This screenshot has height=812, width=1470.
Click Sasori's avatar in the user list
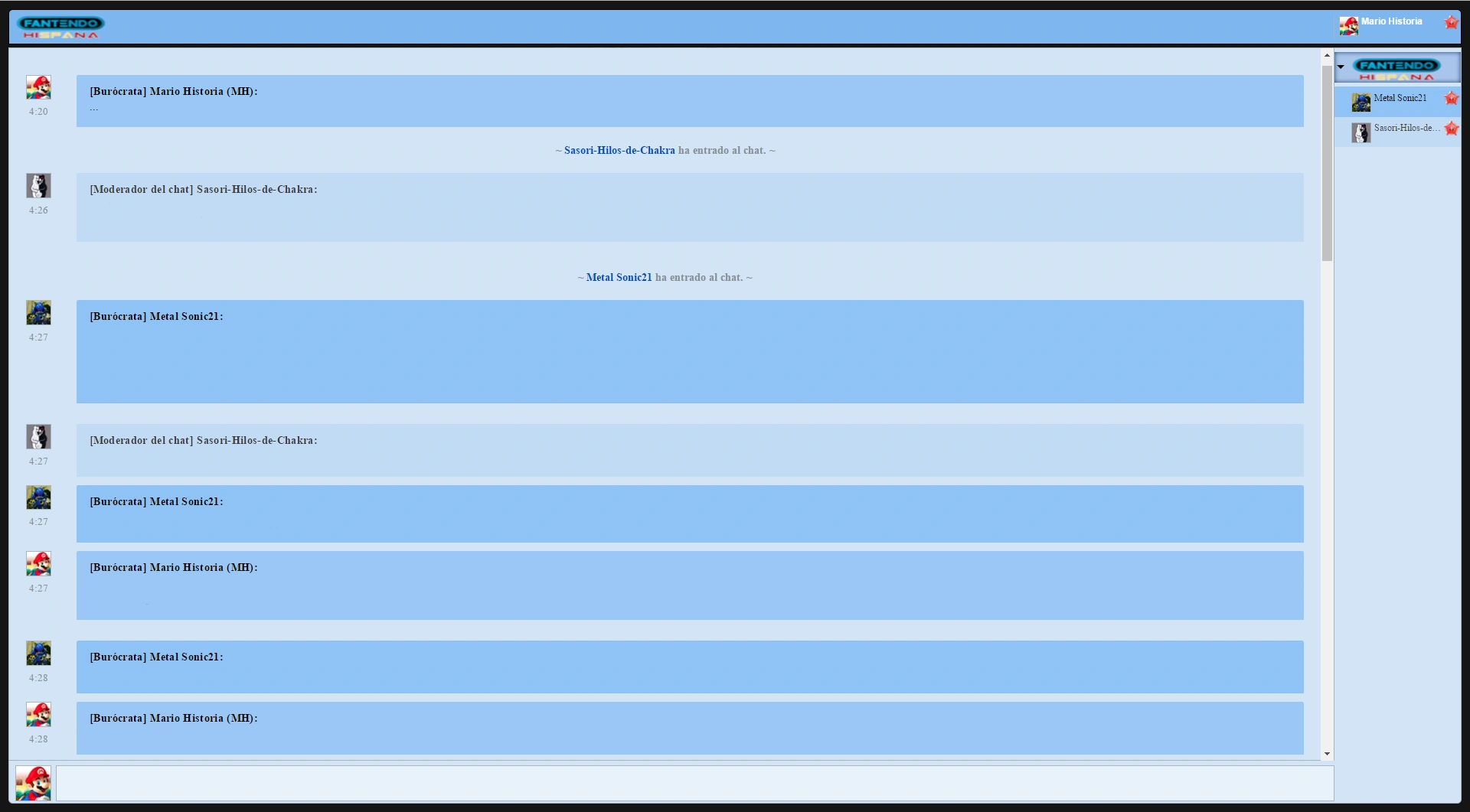pos(1361,132)
